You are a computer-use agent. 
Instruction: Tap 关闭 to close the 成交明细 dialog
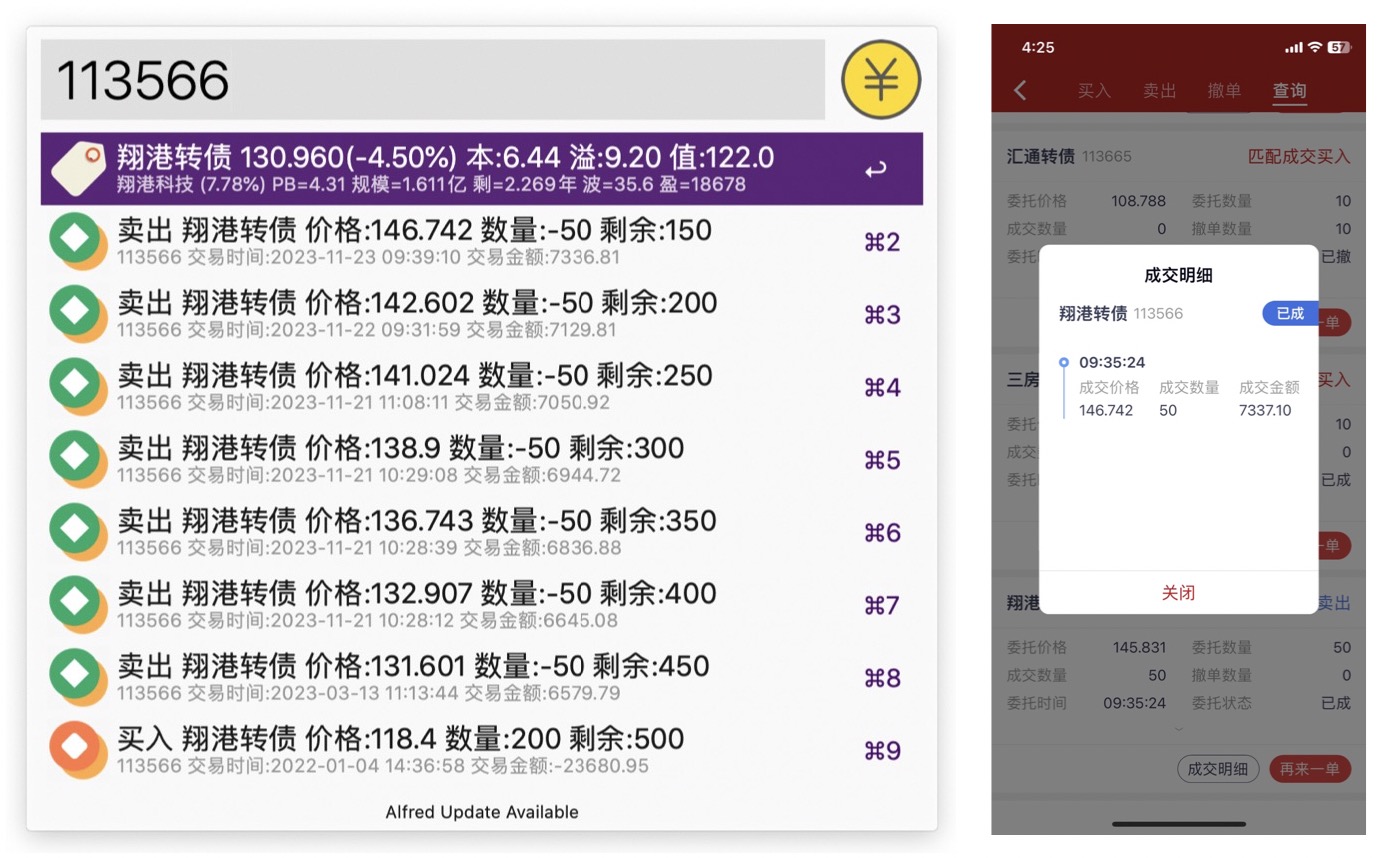(1178, 593)
